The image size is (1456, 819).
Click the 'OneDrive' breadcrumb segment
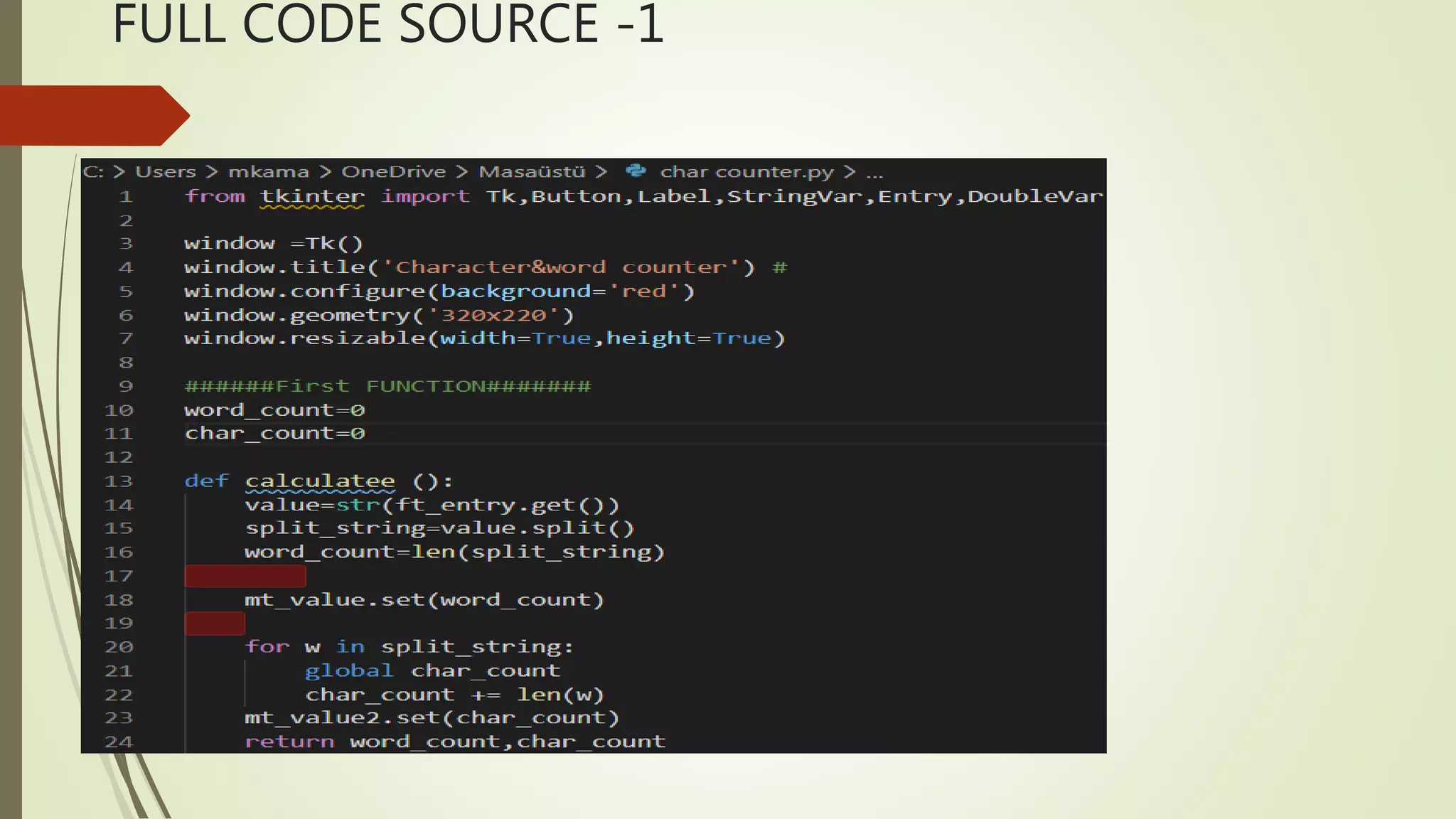[x=393, y=172]
